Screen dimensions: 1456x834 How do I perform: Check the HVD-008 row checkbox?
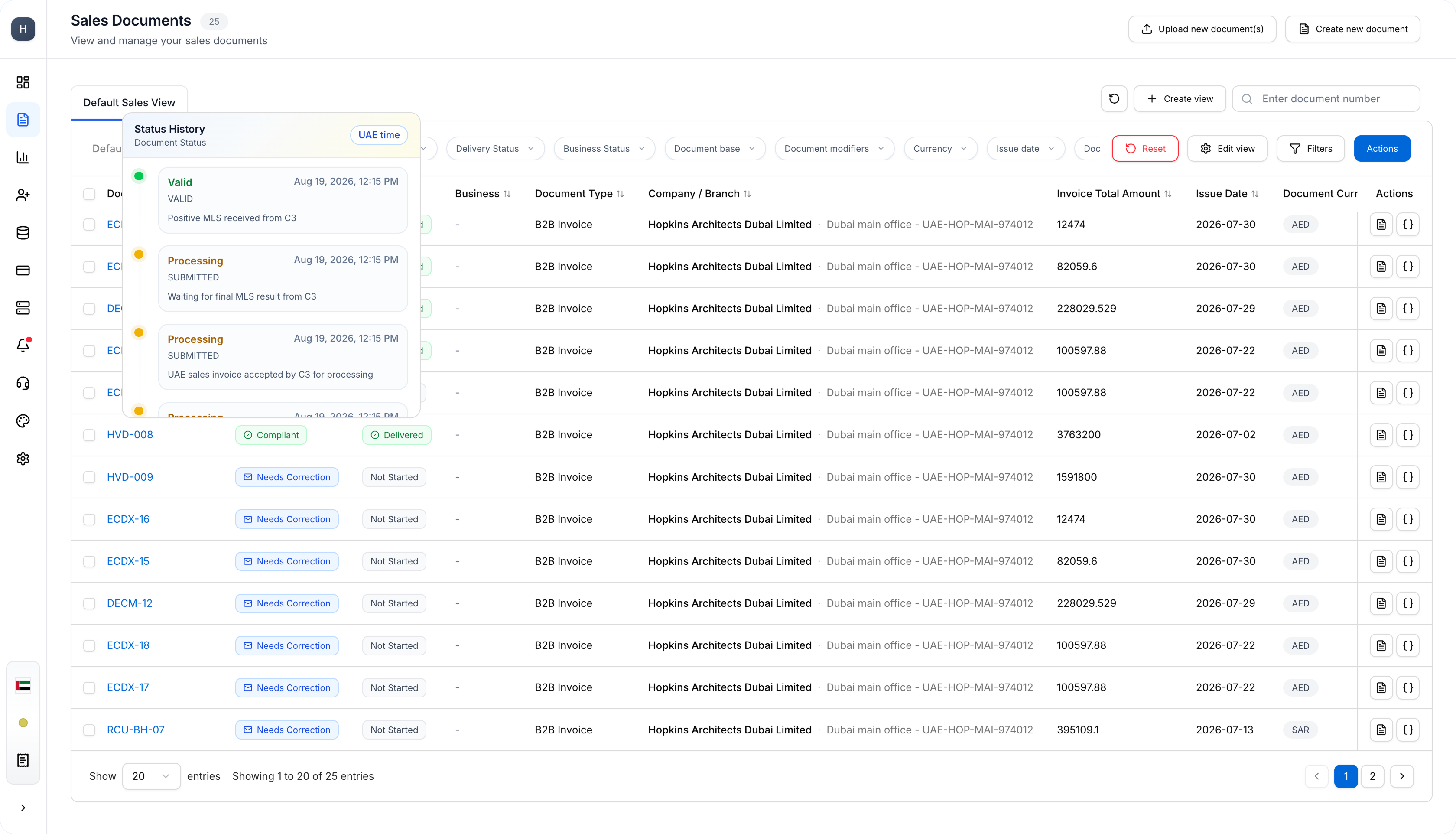(89, 435)
